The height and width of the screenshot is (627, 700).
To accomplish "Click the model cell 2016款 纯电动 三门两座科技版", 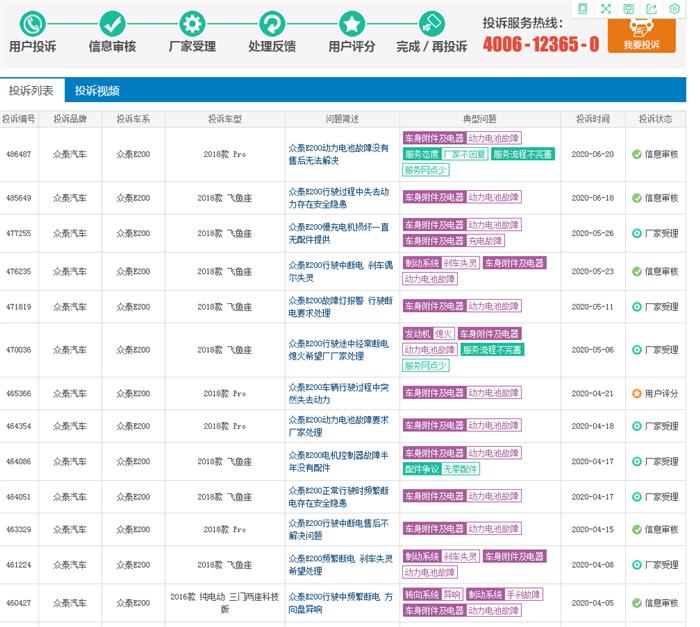I will click(x=225, y=603).
